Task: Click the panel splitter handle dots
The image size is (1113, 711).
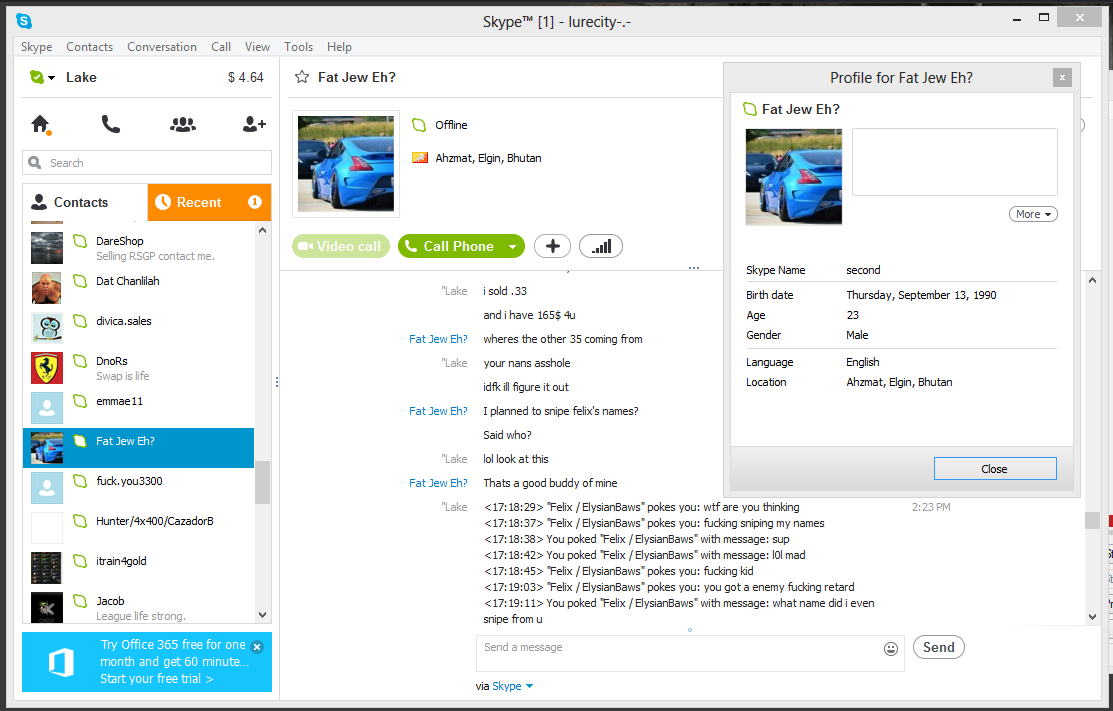Action: coord(276,382)
